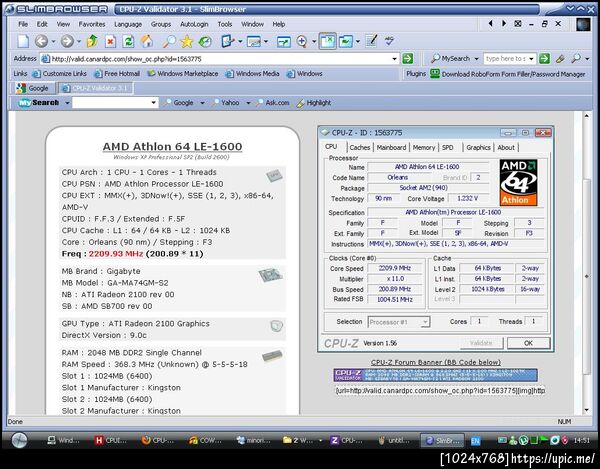600x469 pixels.
Task: Expand the 'type here to search' box dropdown
Action: tap(532, 59)
